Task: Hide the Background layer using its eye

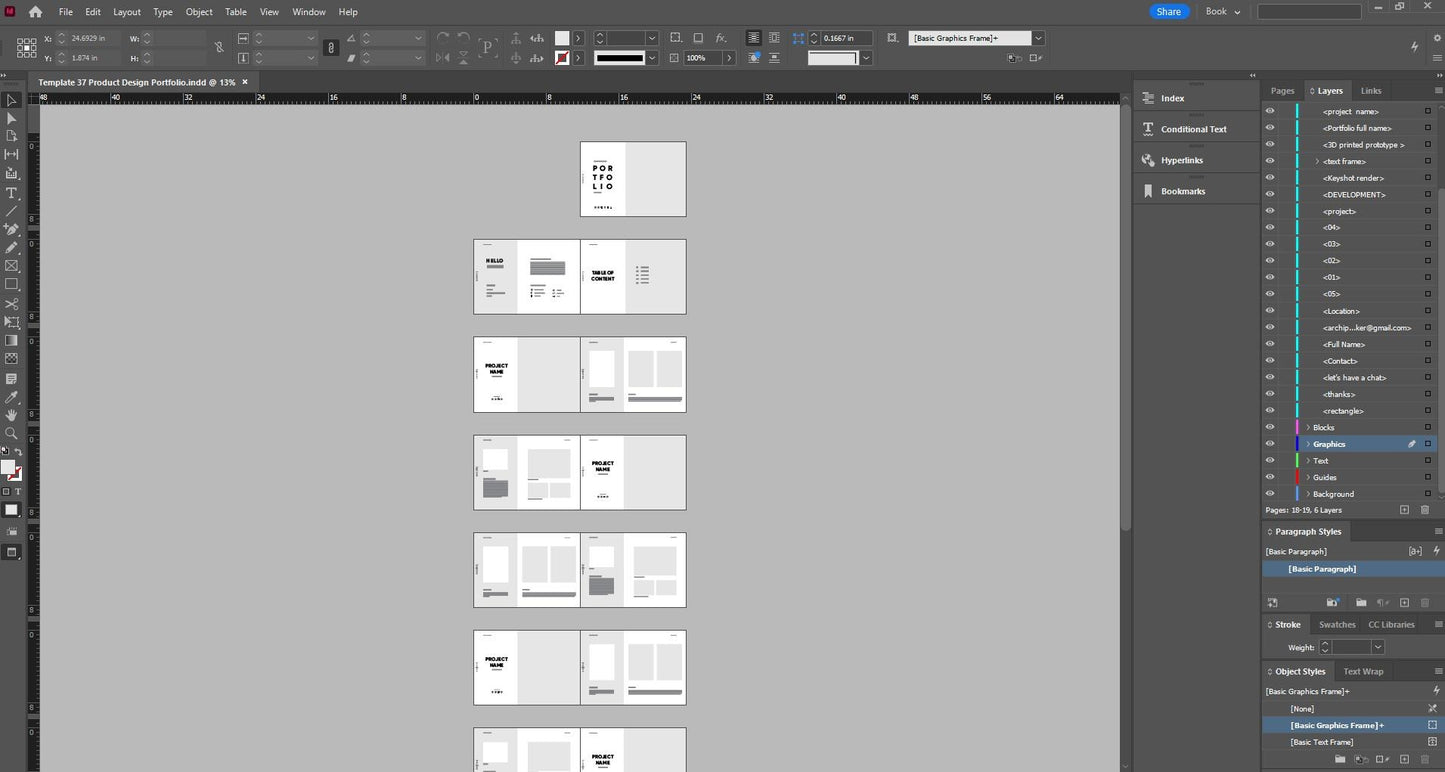Action: pyautogui.click(x=1270, y=494)
